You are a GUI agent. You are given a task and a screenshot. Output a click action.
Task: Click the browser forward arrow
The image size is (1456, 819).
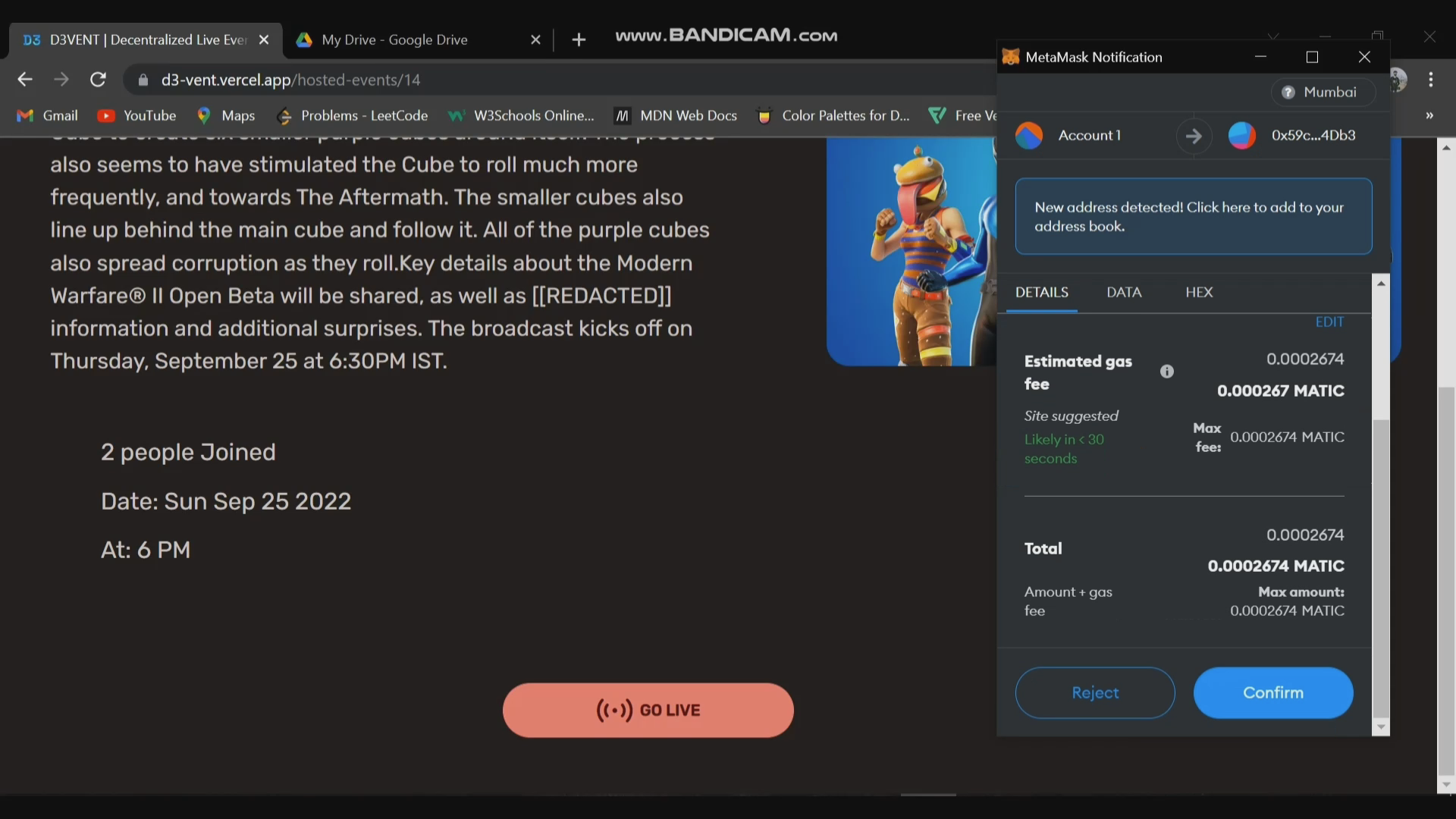[61, 80]
